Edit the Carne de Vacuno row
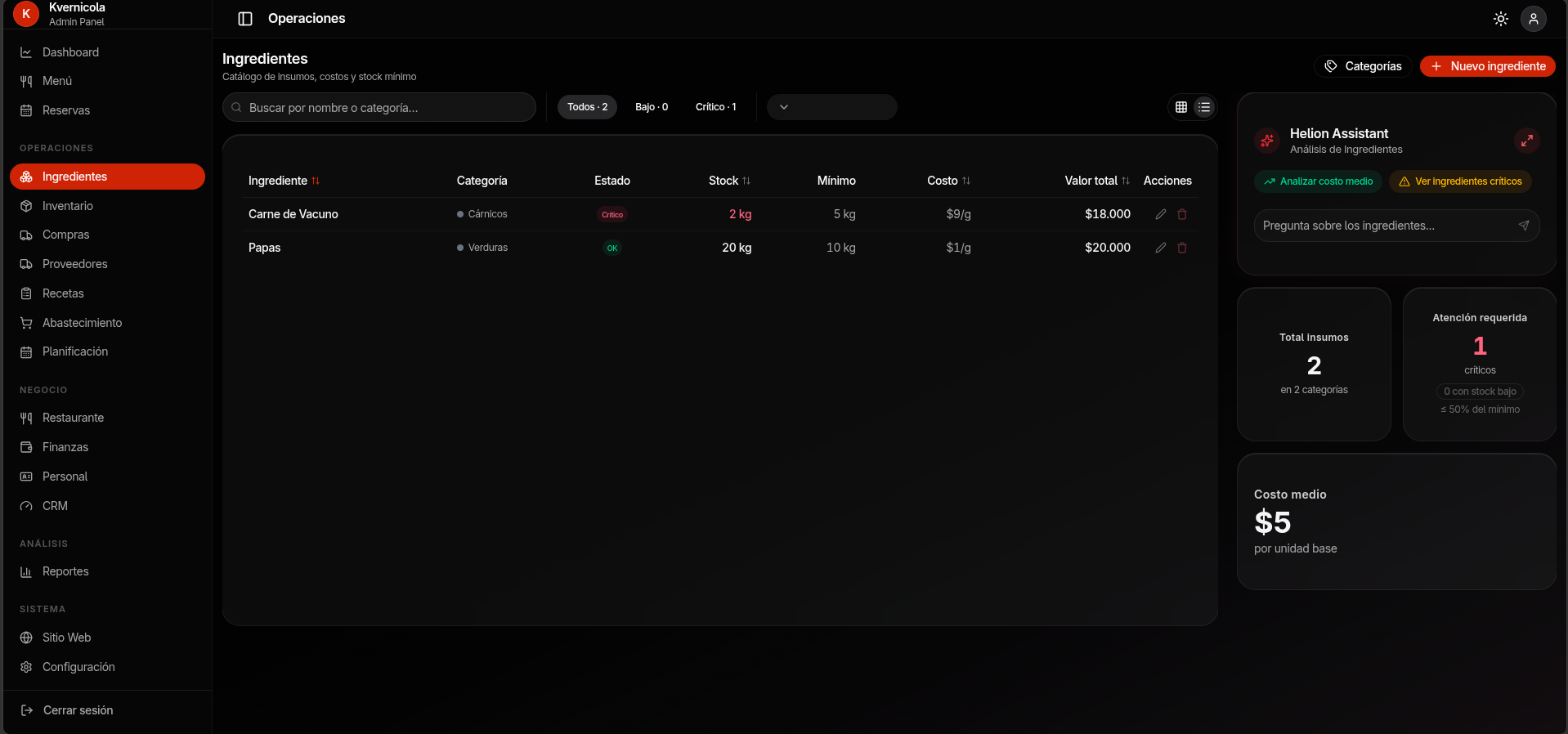The width and height of the screenshot is (1568, 734). pyautogui.click(x=1160, y=214)
